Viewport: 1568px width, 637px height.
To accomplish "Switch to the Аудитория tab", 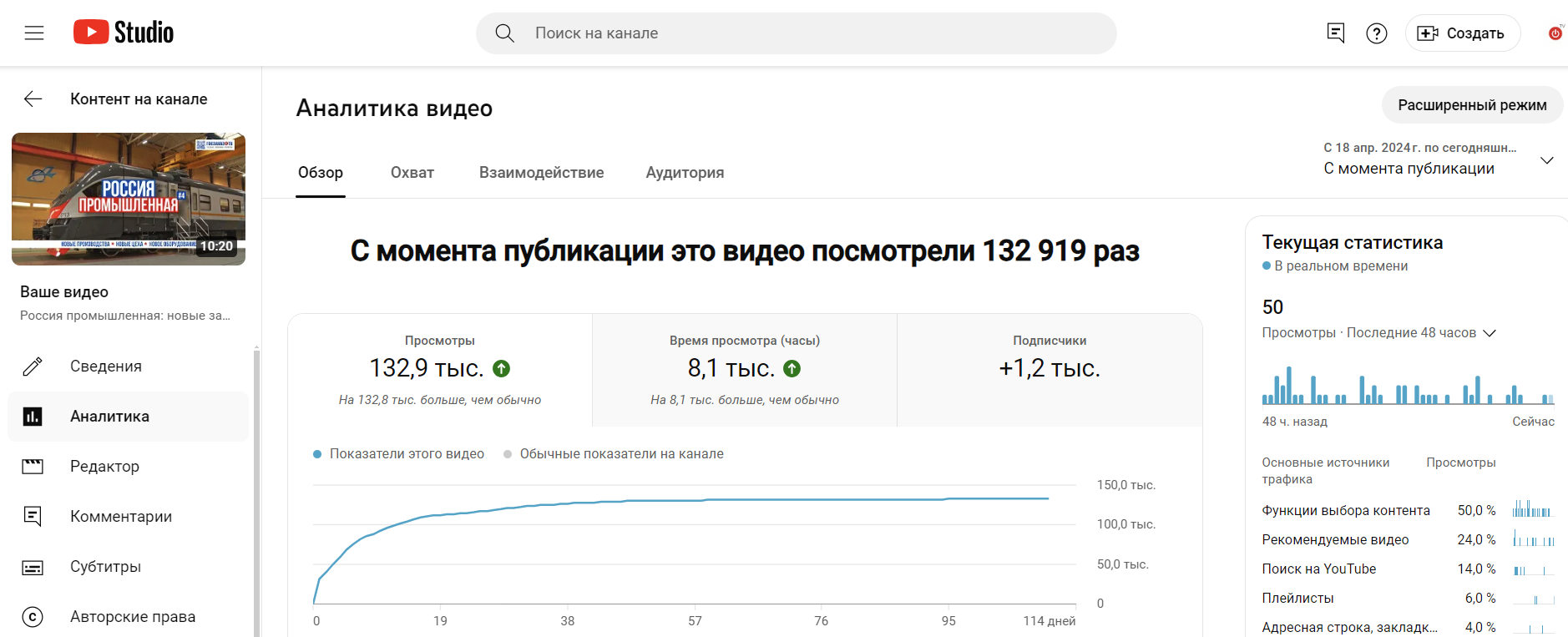I will (685, 173).
